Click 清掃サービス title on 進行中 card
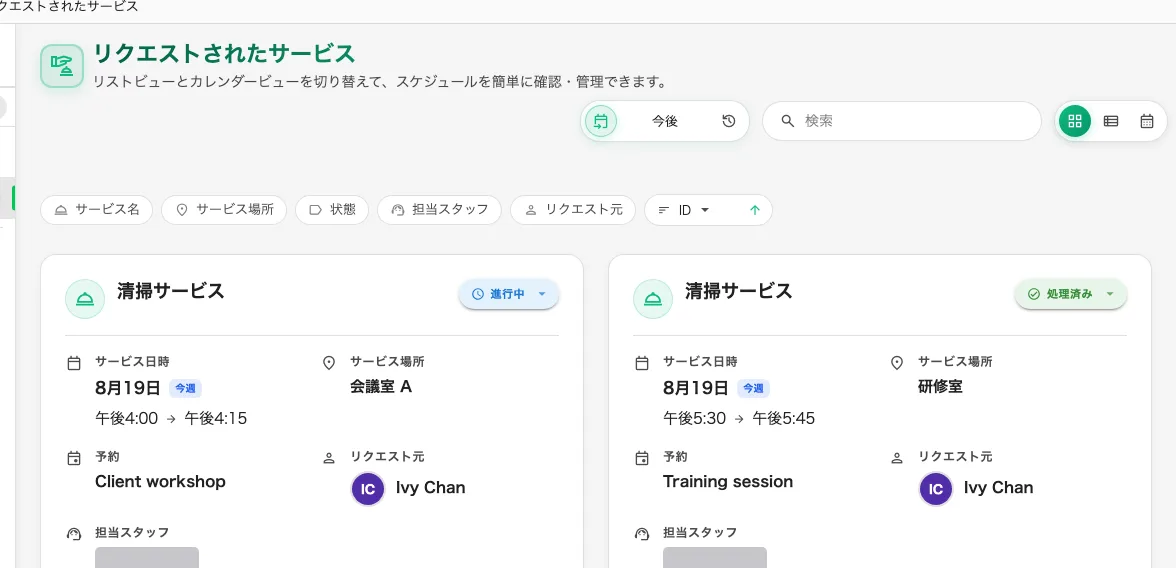The image size is (1176, 568). (x=170, y=291)
